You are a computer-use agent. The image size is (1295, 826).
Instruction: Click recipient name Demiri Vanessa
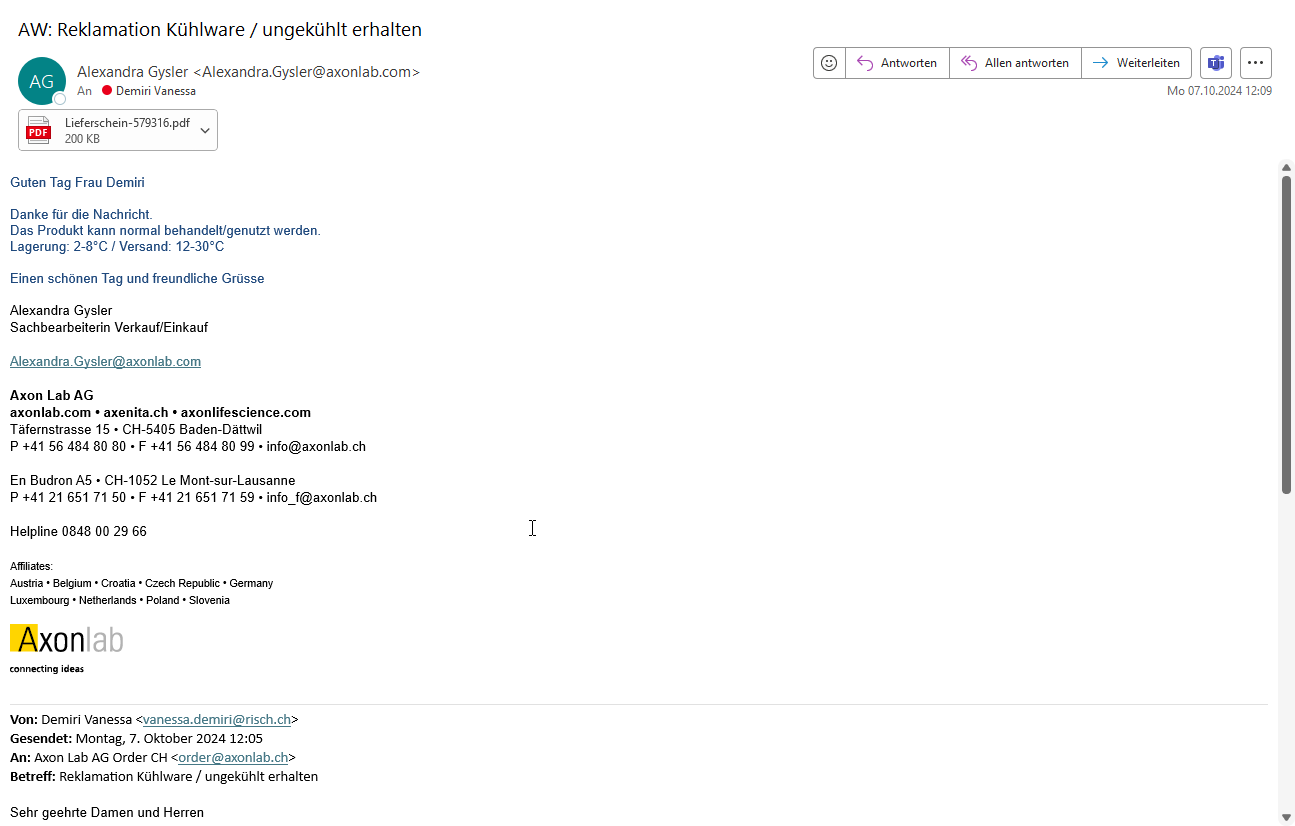156,91
